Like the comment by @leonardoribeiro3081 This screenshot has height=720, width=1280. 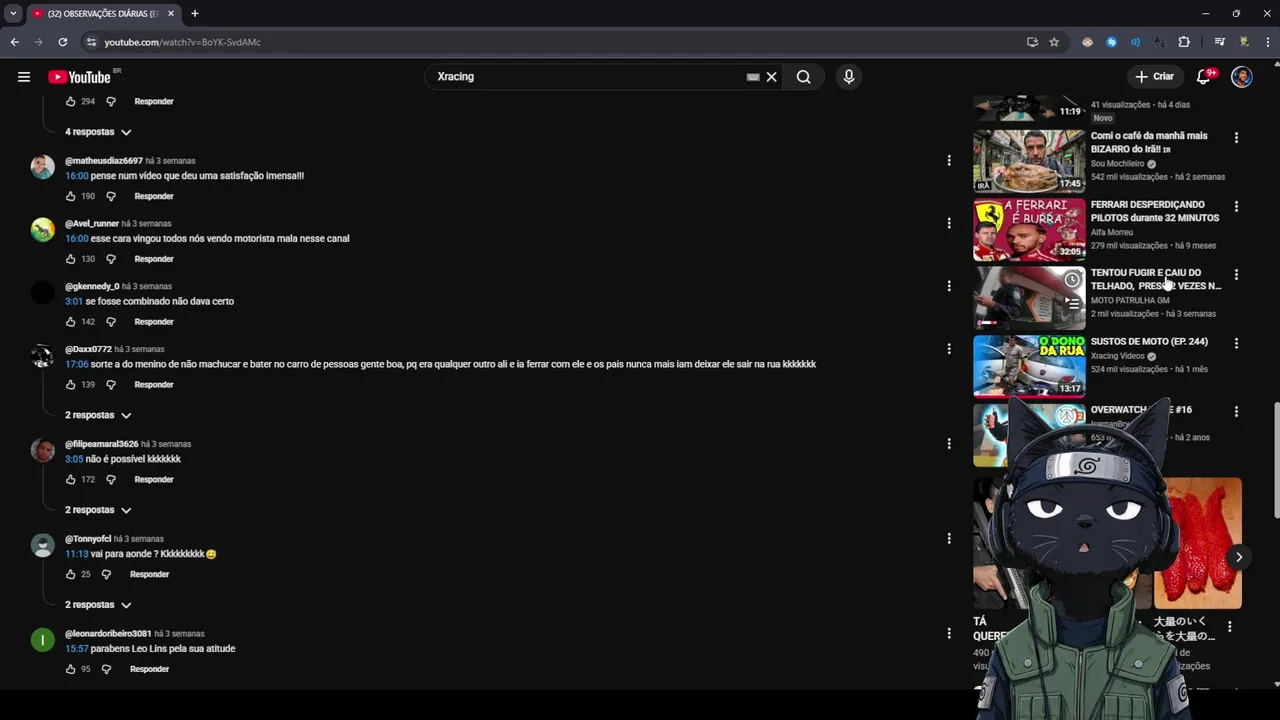point(70,670)
